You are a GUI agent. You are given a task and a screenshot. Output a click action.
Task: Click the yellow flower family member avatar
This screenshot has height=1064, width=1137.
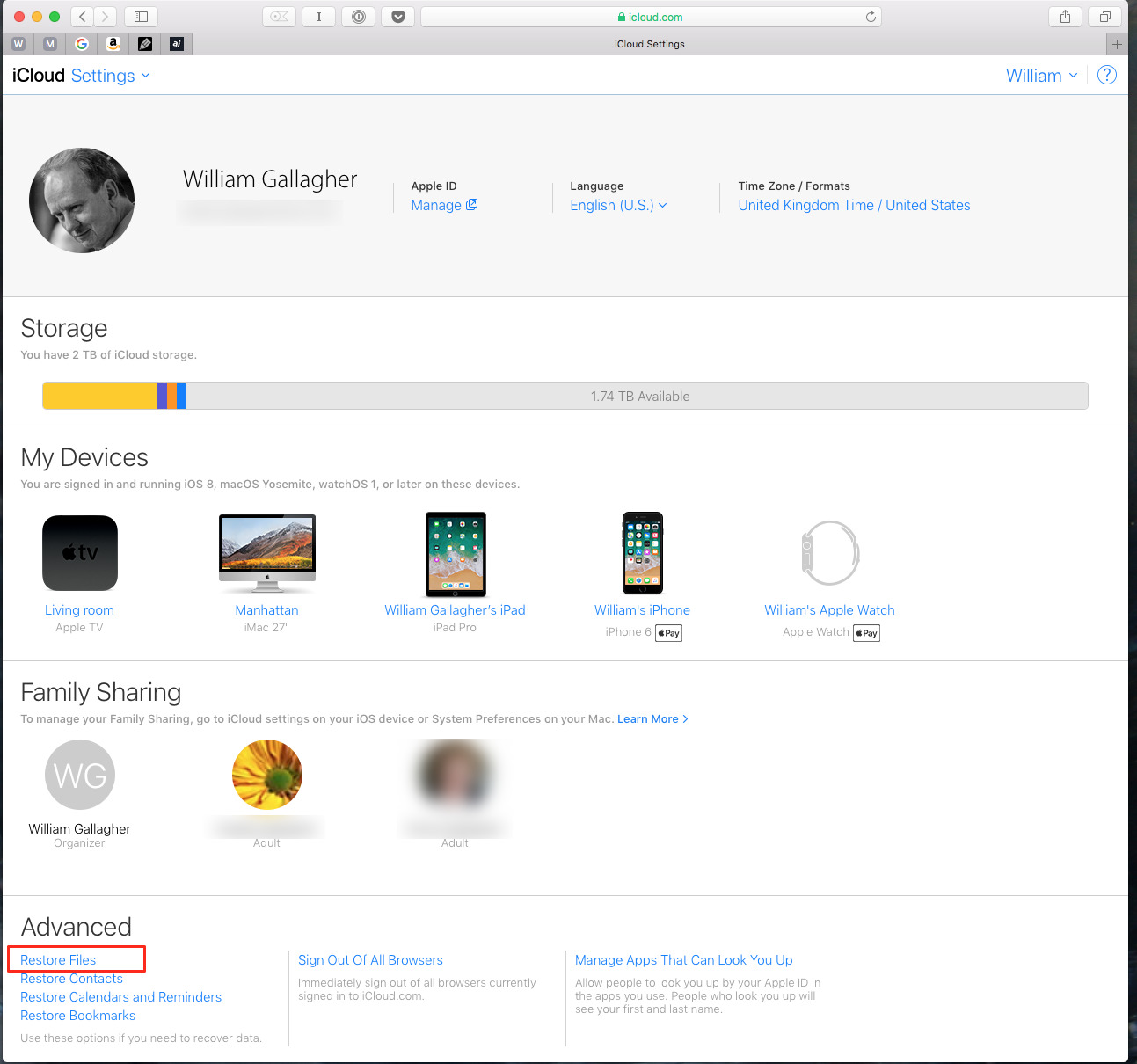(x=267, y=775)
